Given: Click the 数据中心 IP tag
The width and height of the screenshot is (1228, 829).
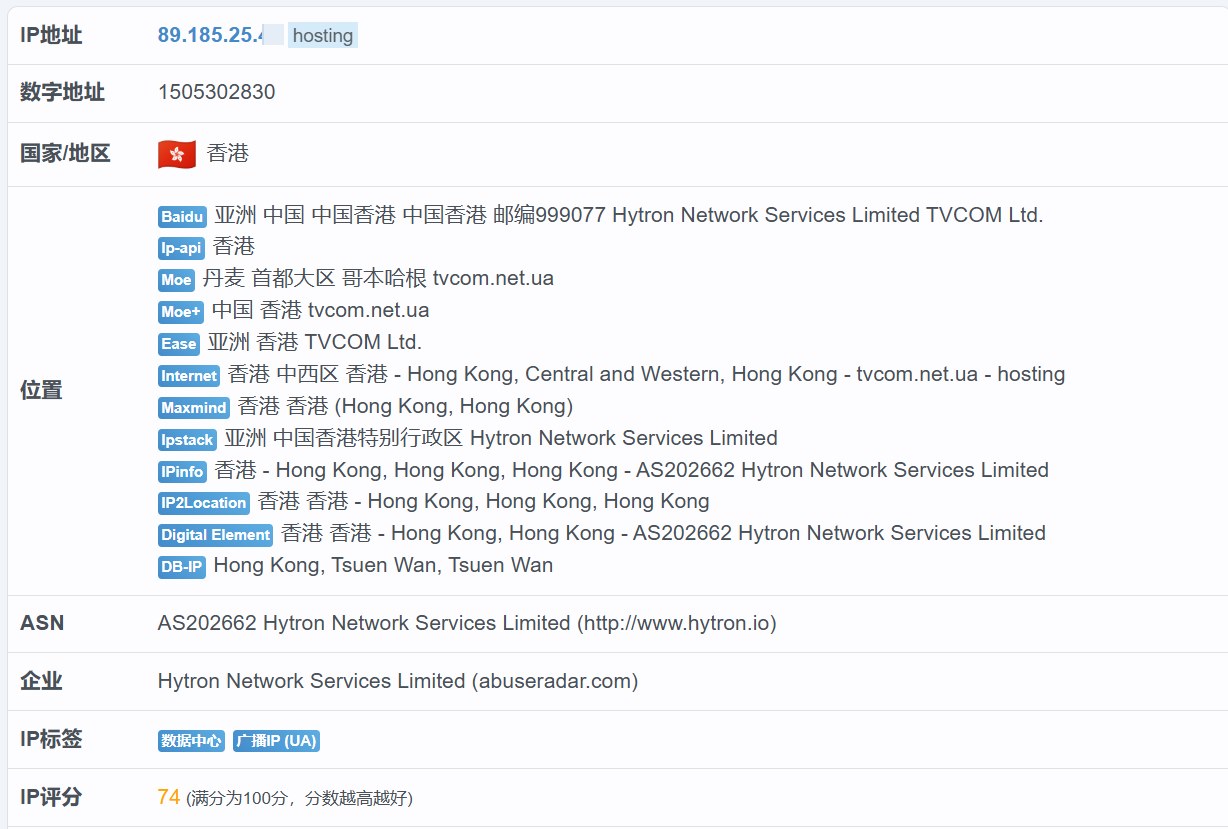Looking at the screenshot, I should click(191, 741).
